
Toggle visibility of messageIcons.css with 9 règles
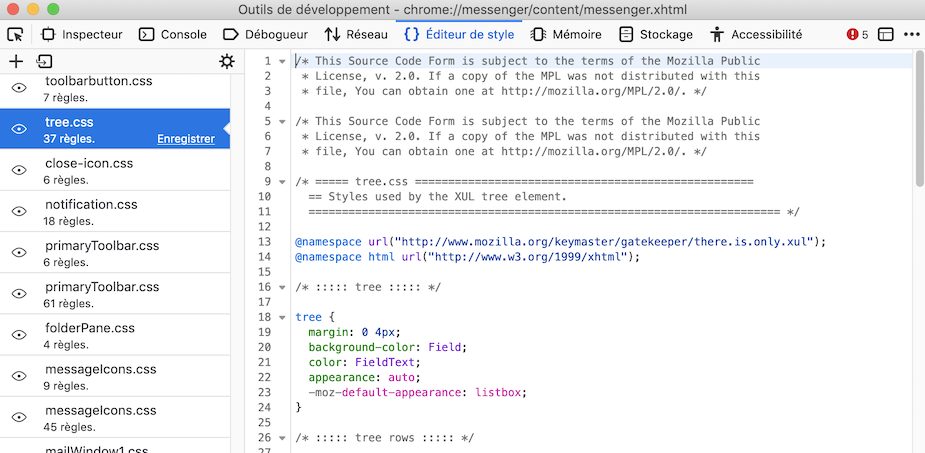click(x=19, y=376)
